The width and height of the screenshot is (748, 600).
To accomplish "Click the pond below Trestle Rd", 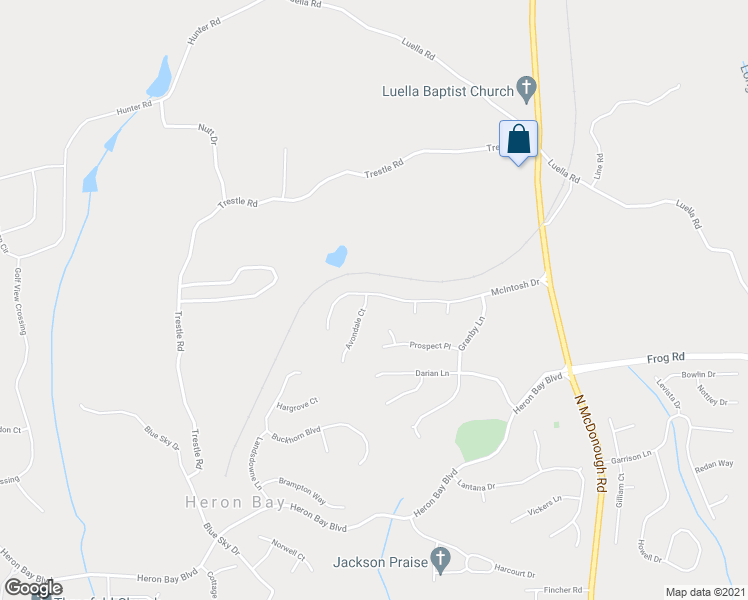I will (x=336, y=257).
